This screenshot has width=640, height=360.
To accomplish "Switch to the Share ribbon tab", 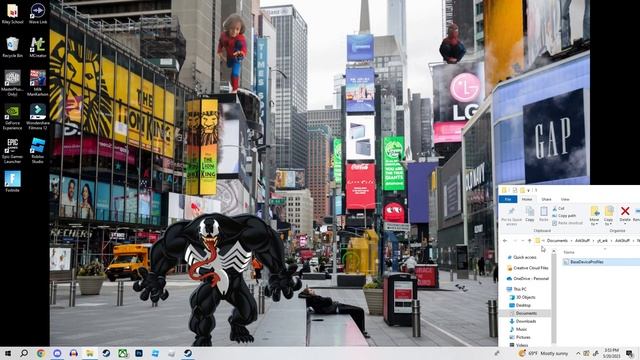I will (x=546, y=199).
